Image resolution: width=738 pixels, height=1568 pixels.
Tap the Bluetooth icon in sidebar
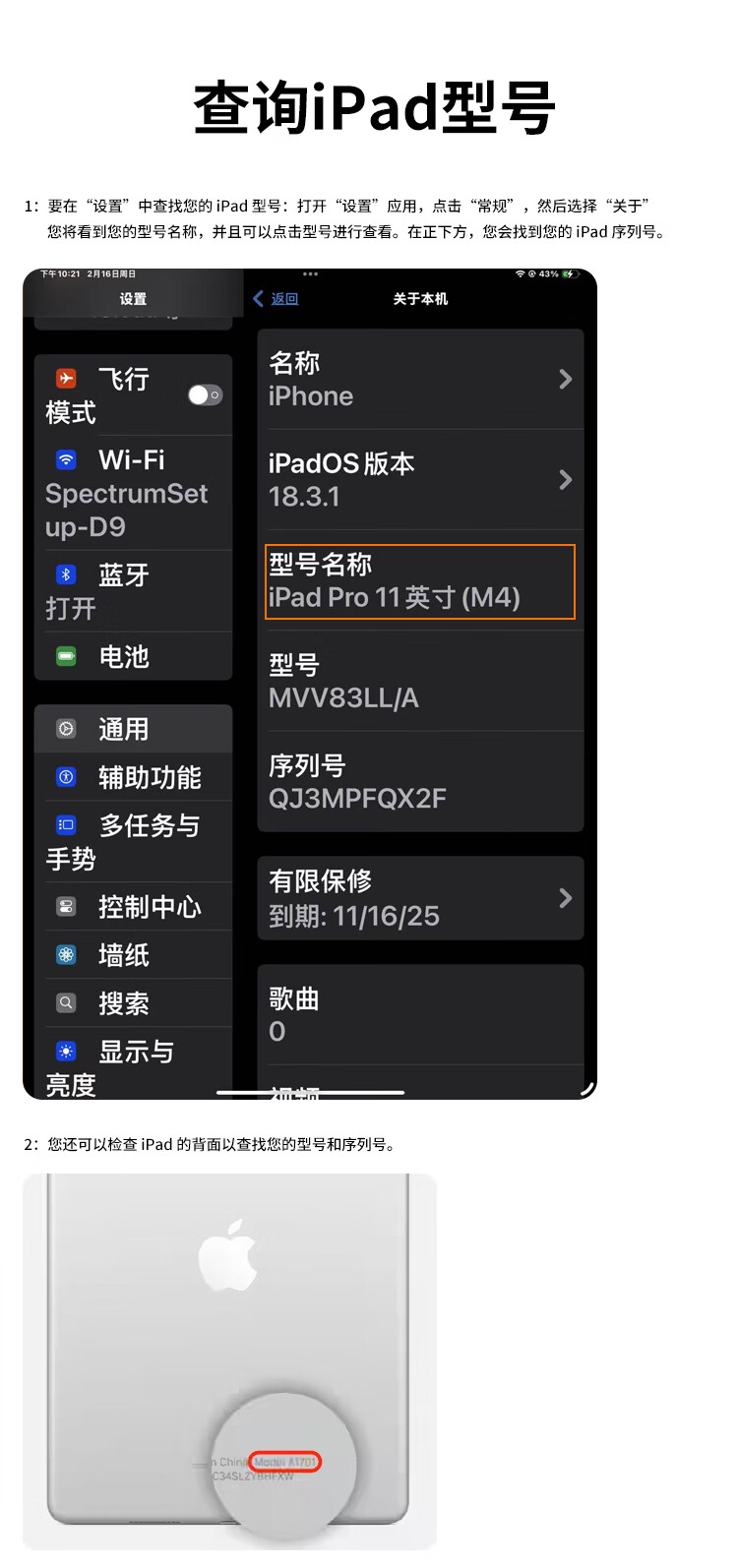(66, 573)
